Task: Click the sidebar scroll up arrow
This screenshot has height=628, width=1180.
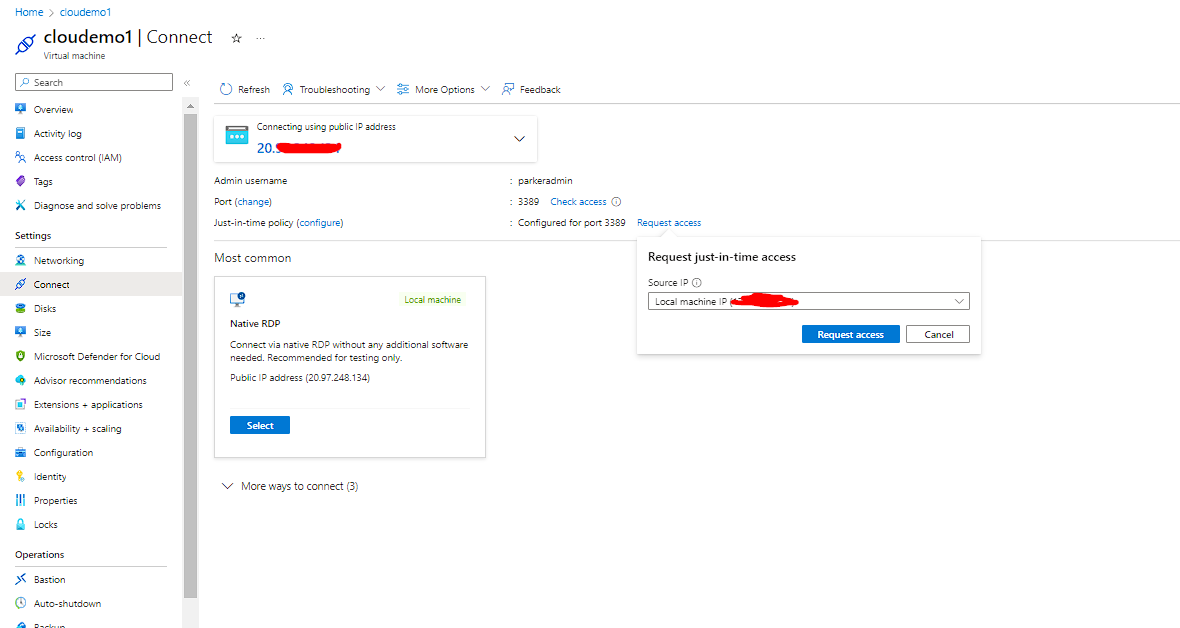Action: (190, 106)
